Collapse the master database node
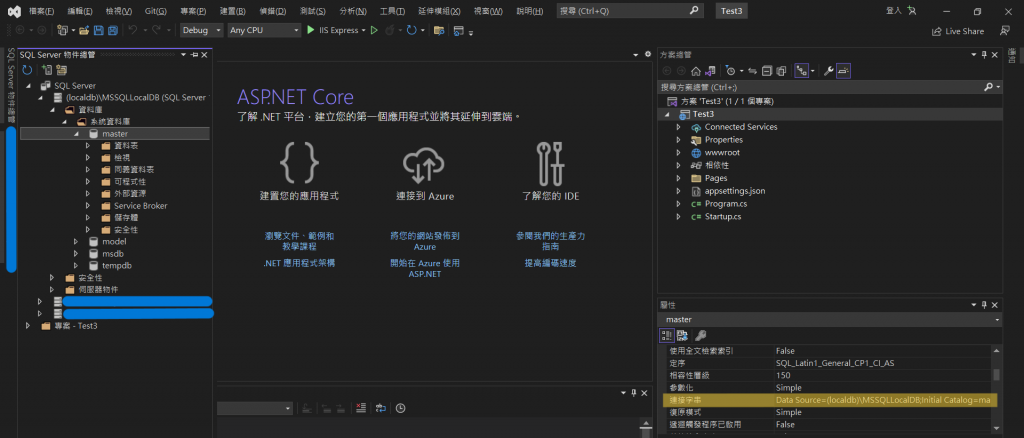 [x=76, y=134]
